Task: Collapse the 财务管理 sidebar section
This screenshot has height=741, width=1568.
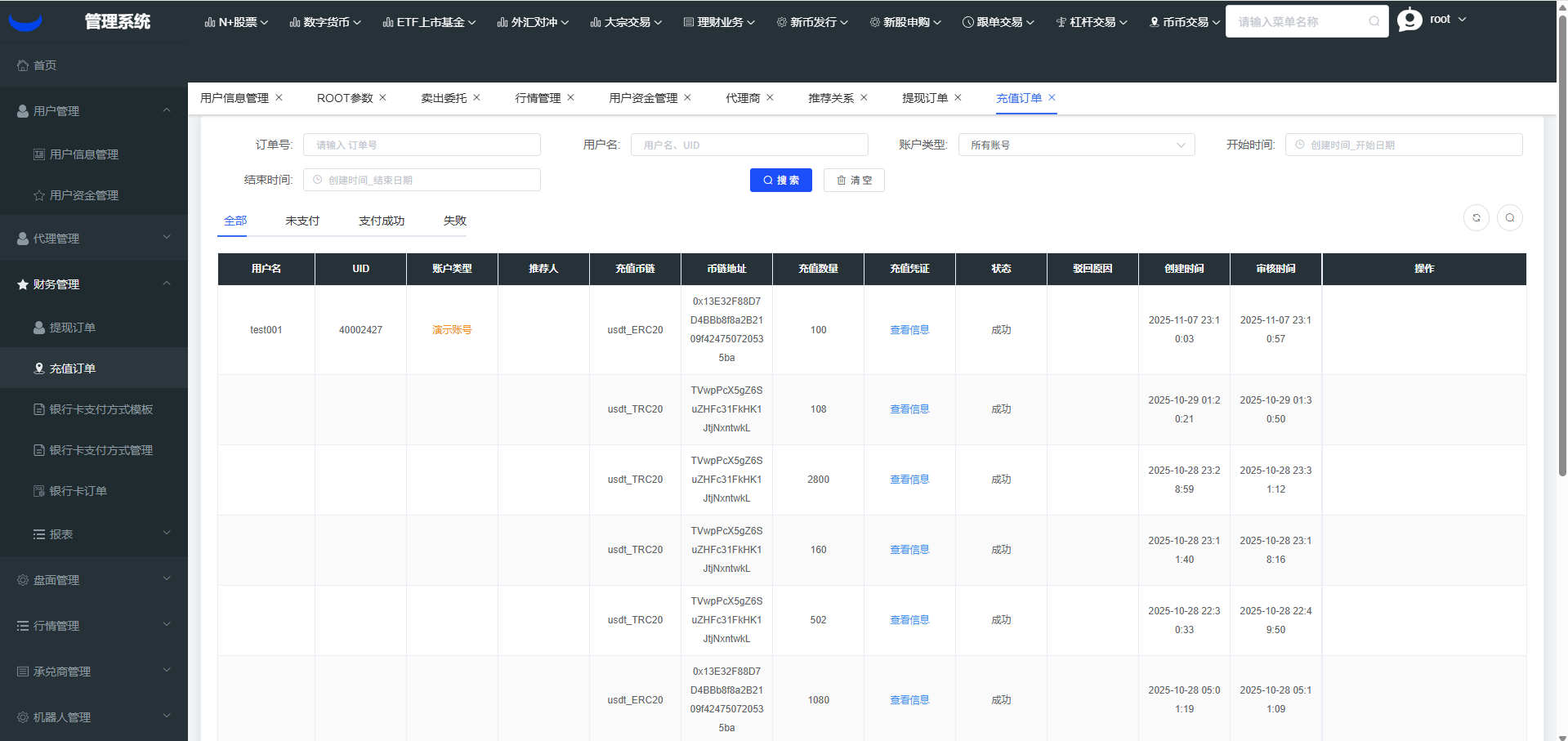Action: click(93, 284)
